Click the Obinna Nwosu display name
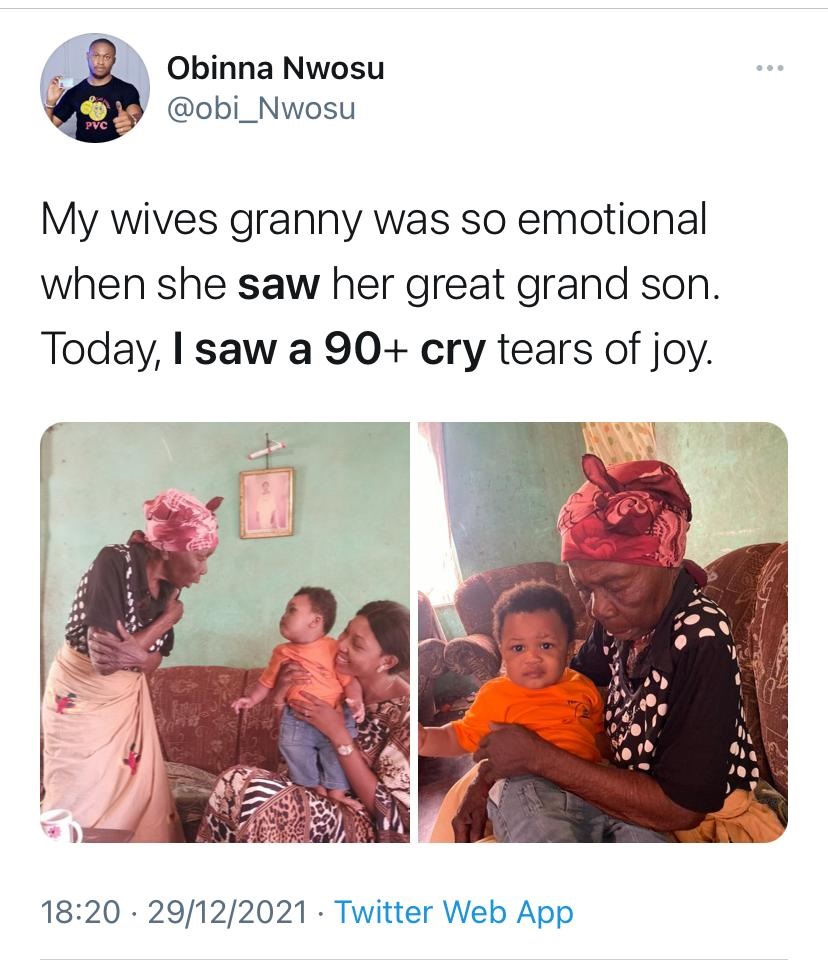 (x=275, y=68)
